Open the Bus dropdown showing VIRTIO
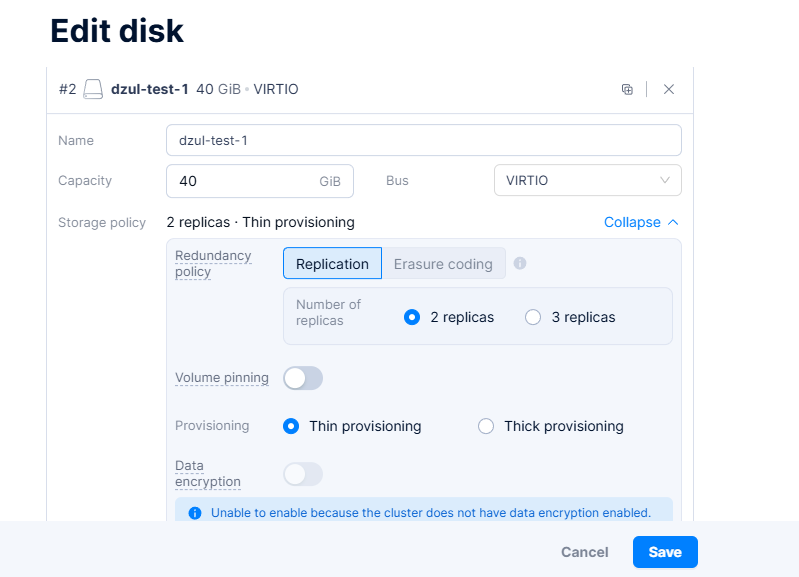This screenshot has height=577, width=799. (x=587, y=181)
